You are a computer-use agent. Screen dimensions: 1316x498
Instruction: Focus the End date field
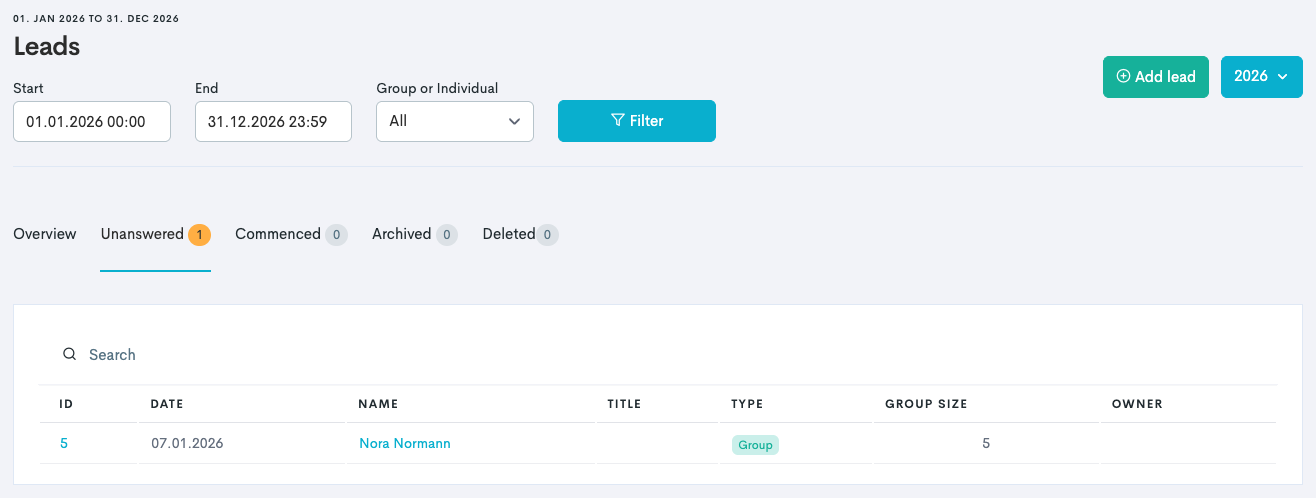pos(273,121)
